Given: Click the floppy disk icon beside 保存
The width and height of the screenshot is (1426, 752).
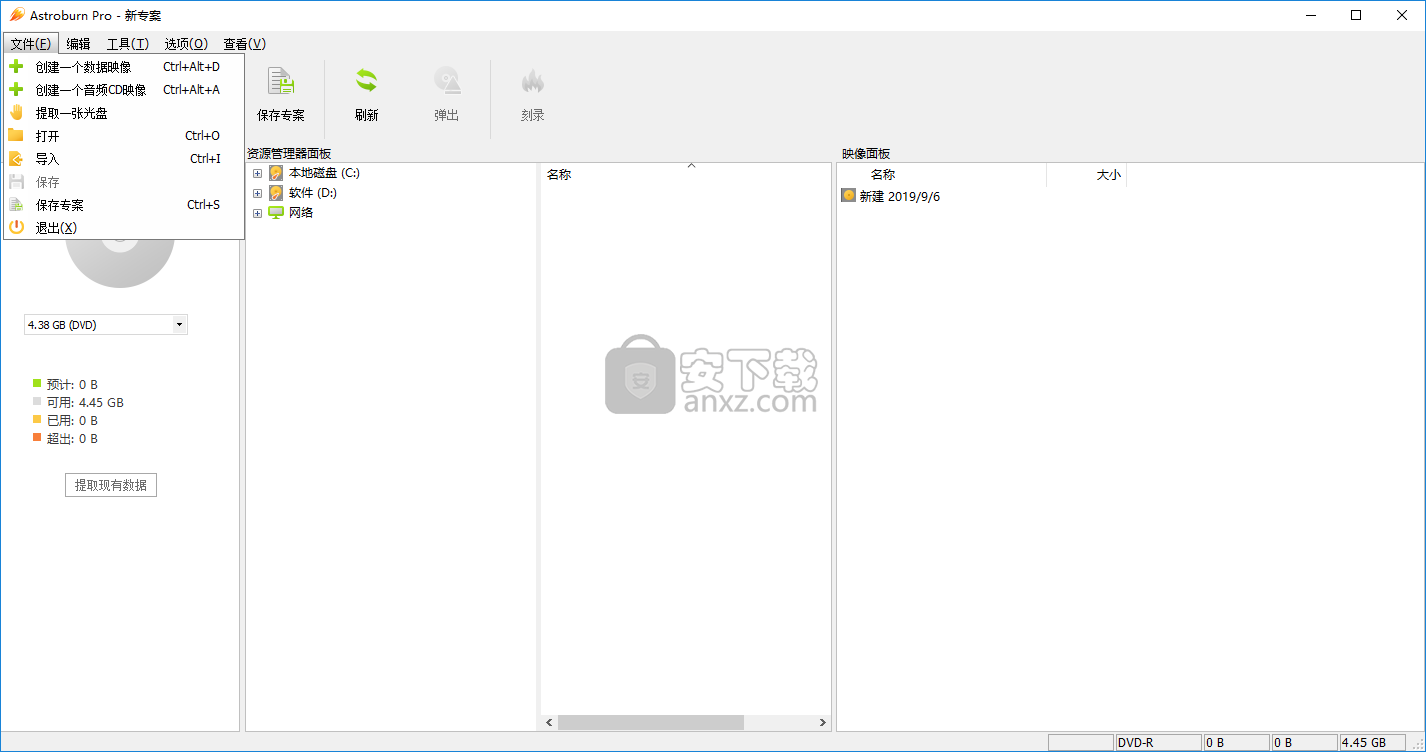Looking at the screenshot, I should [16, 182].
